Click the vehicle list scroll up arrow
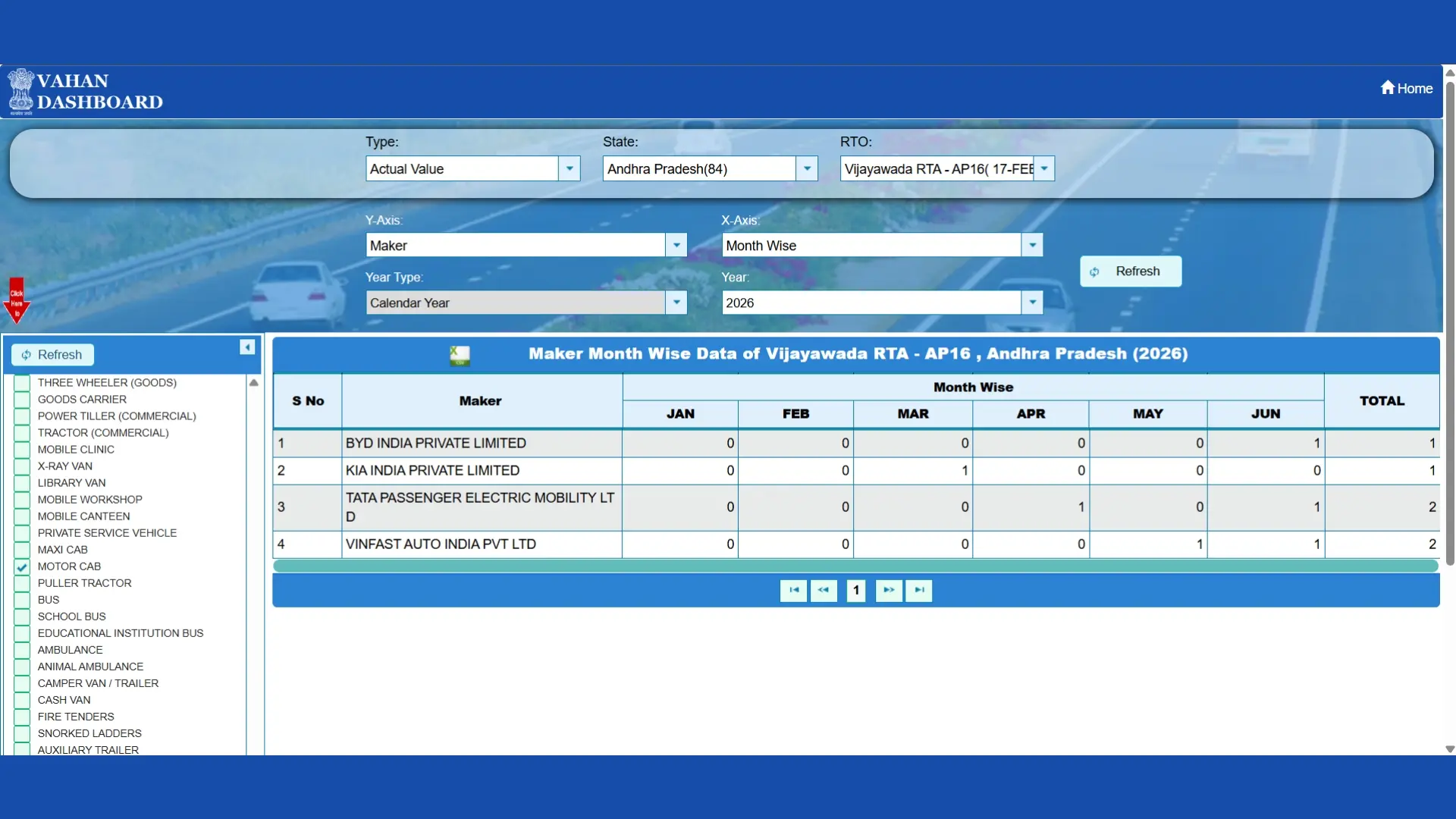Screen dimensions: 1456x819 (x=254, y=383)
